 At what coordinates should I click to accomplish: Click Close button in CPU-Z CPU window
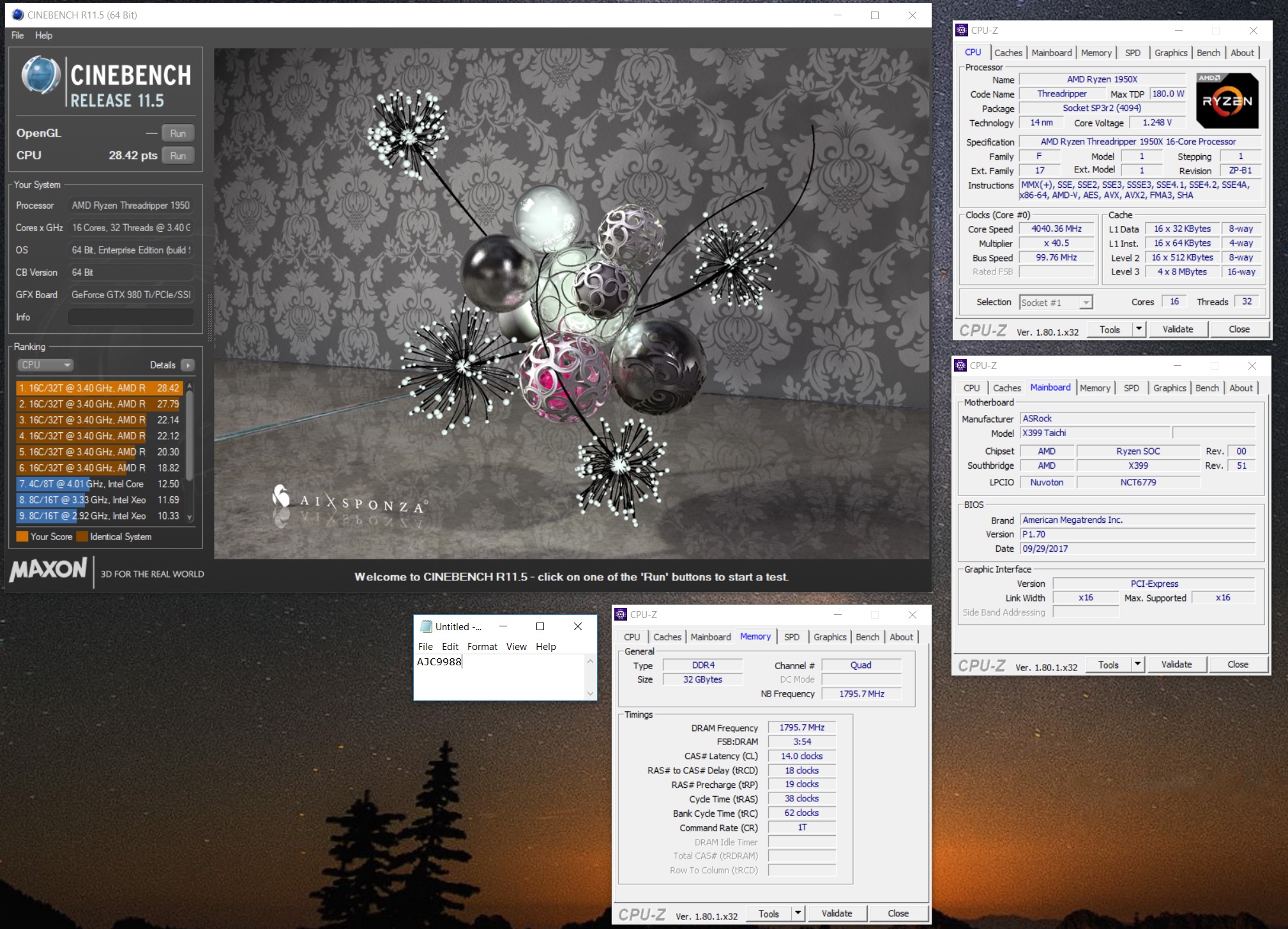pyautogui.click(x=1239, y=329)
